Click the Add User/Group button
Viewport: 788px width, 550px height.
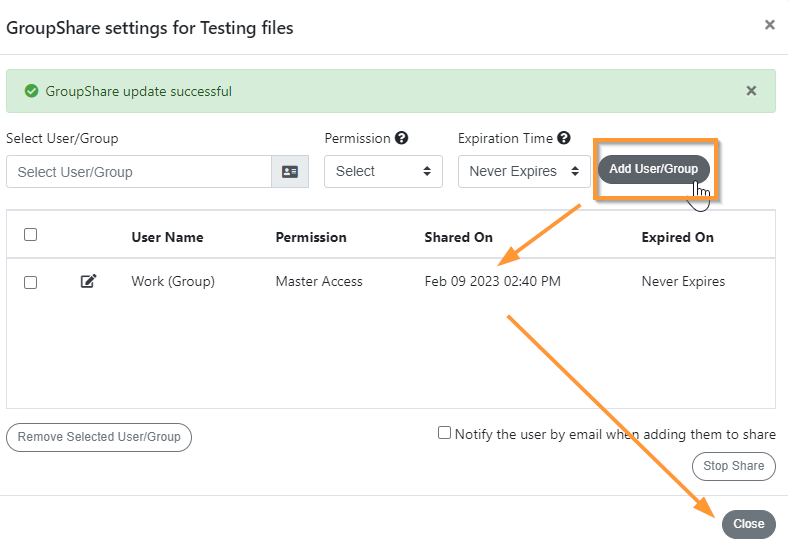click(654, 169)
